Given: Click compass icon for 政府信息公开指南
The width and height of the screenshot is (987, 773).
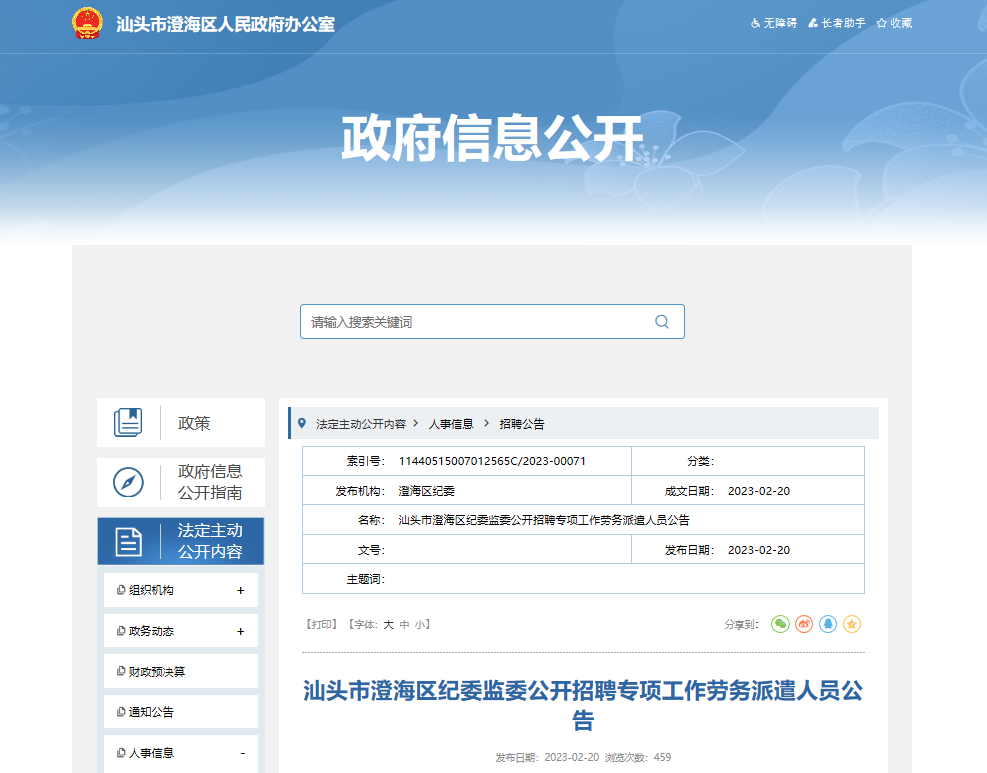Looking at the screenshot, I should (x=128, y=482).
